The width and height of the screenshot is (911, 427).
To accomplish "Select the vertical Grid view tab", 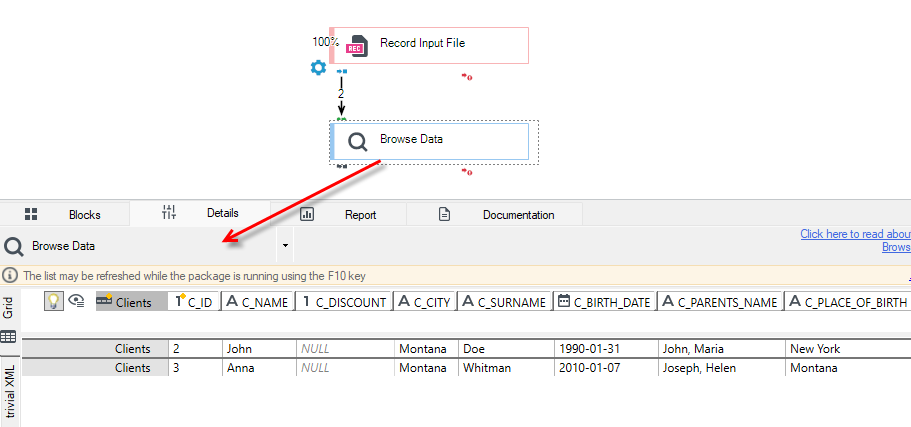I will 9,308.
